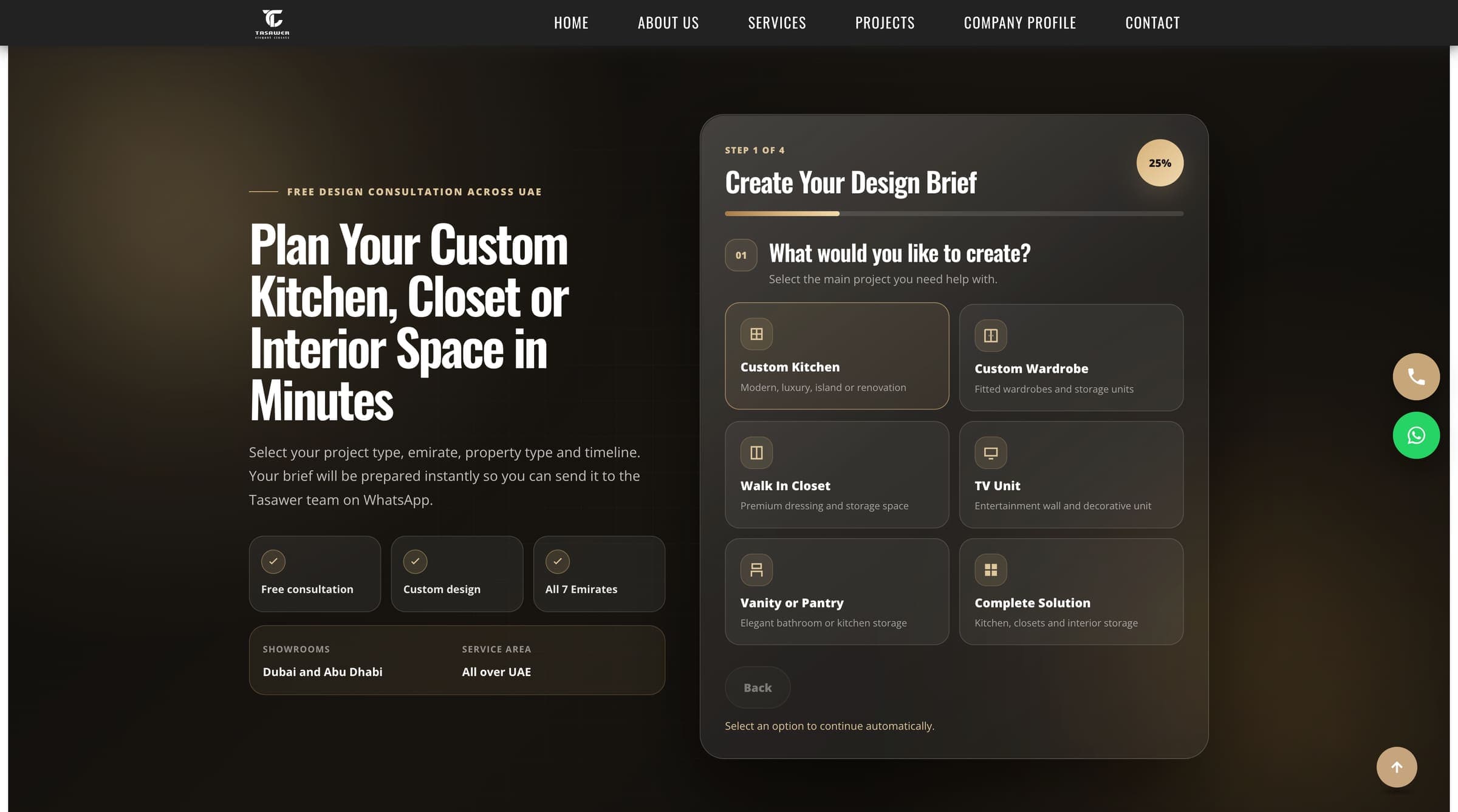
Task: Open the COMPANY PROFILE page link
Action: click(x=1019, y=23)
